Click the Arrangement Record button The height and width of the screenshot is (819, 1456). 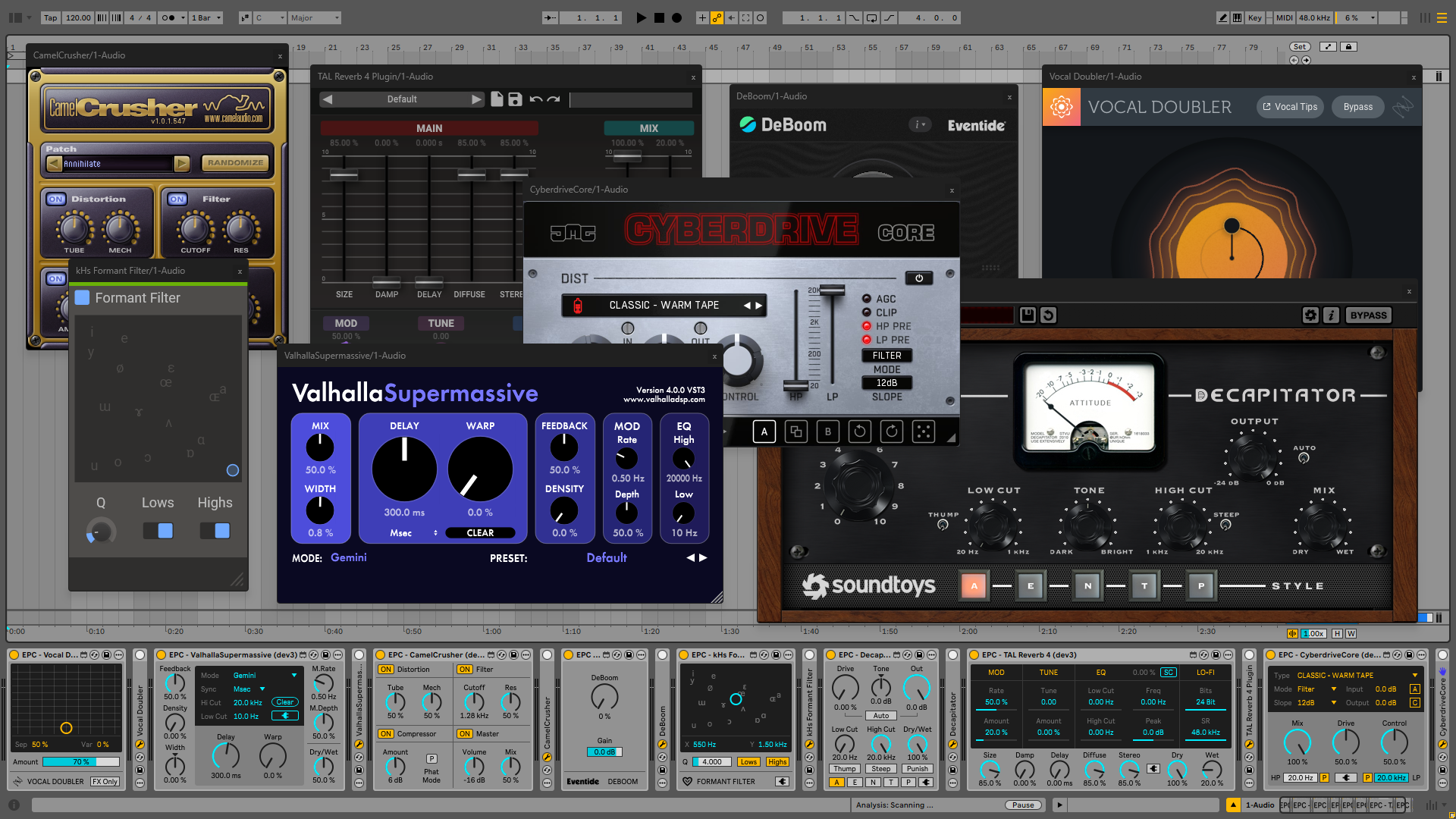[676, 17]
